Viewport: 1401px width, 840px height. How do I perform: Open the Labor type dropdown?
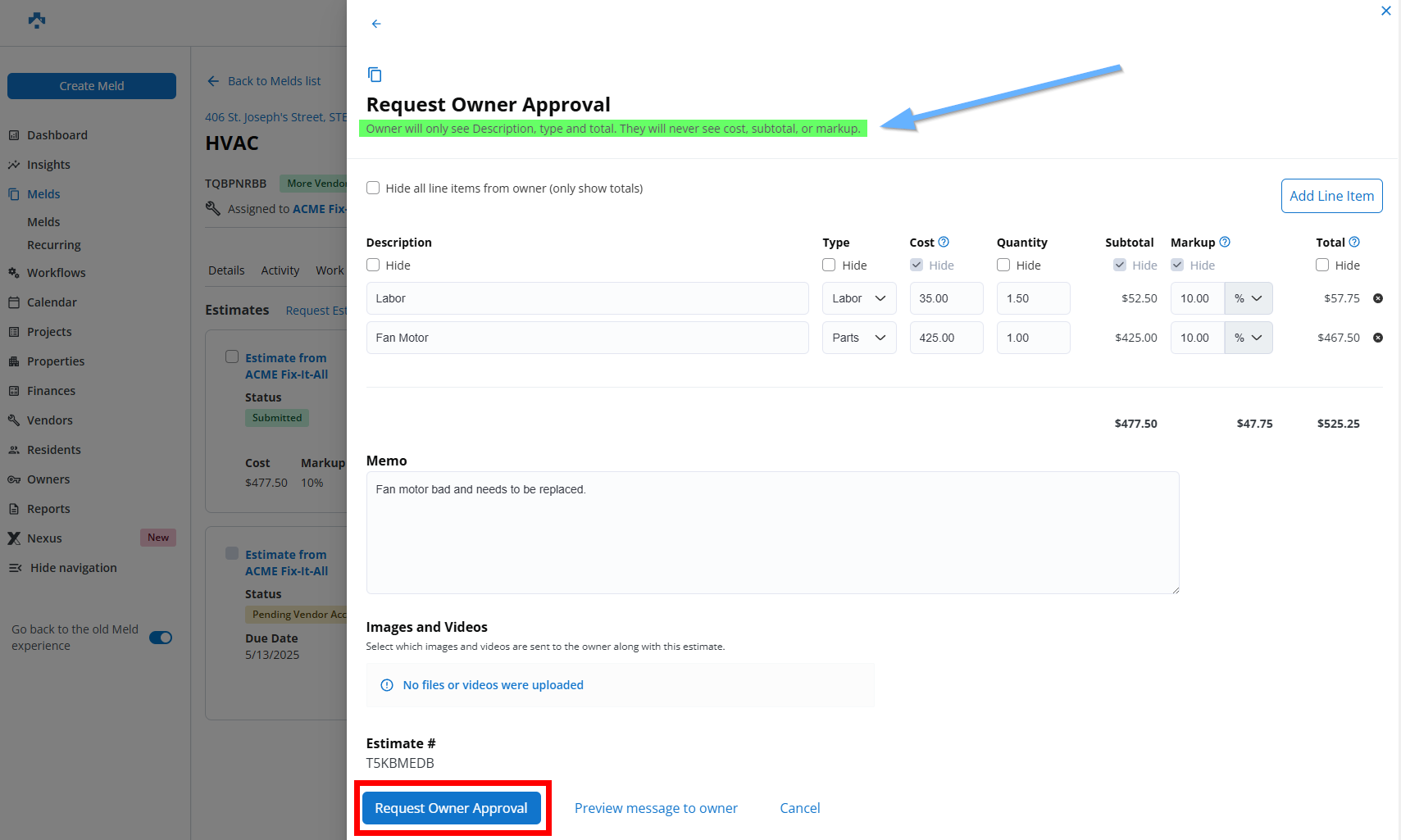coord(858,298)
